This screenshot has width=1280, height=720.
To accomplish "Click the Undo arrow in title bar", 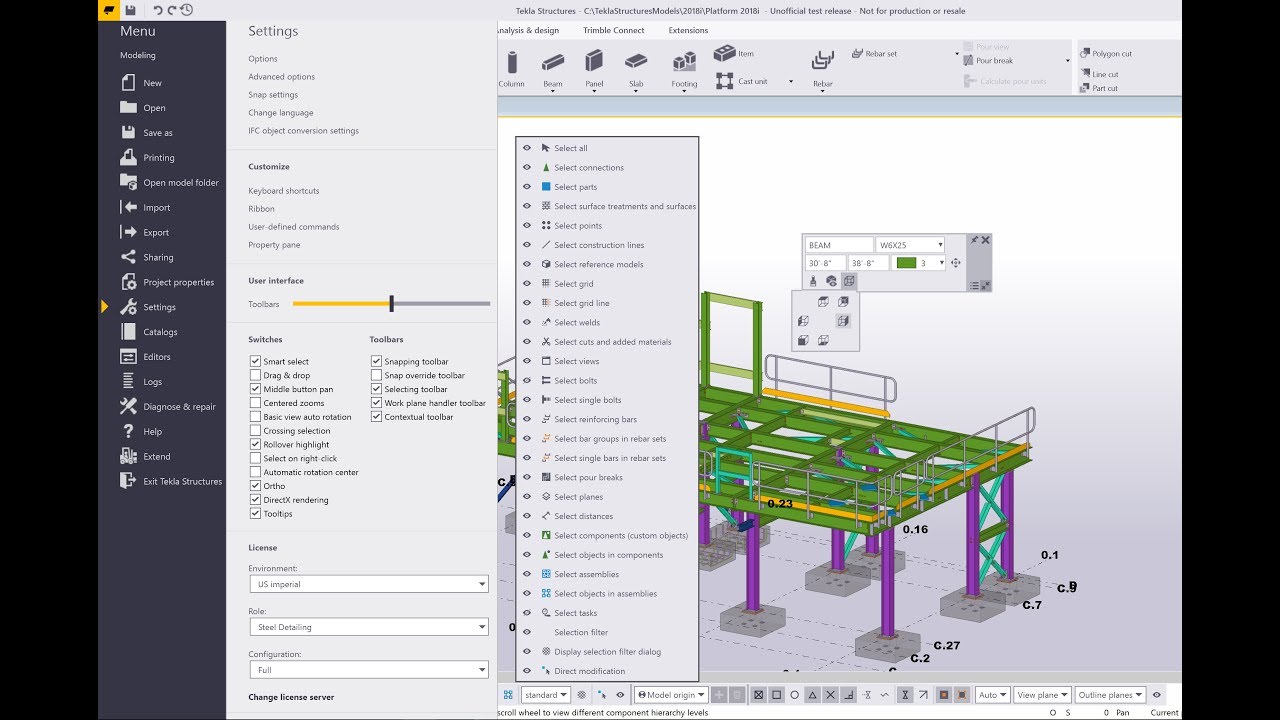I will point(158,10).
